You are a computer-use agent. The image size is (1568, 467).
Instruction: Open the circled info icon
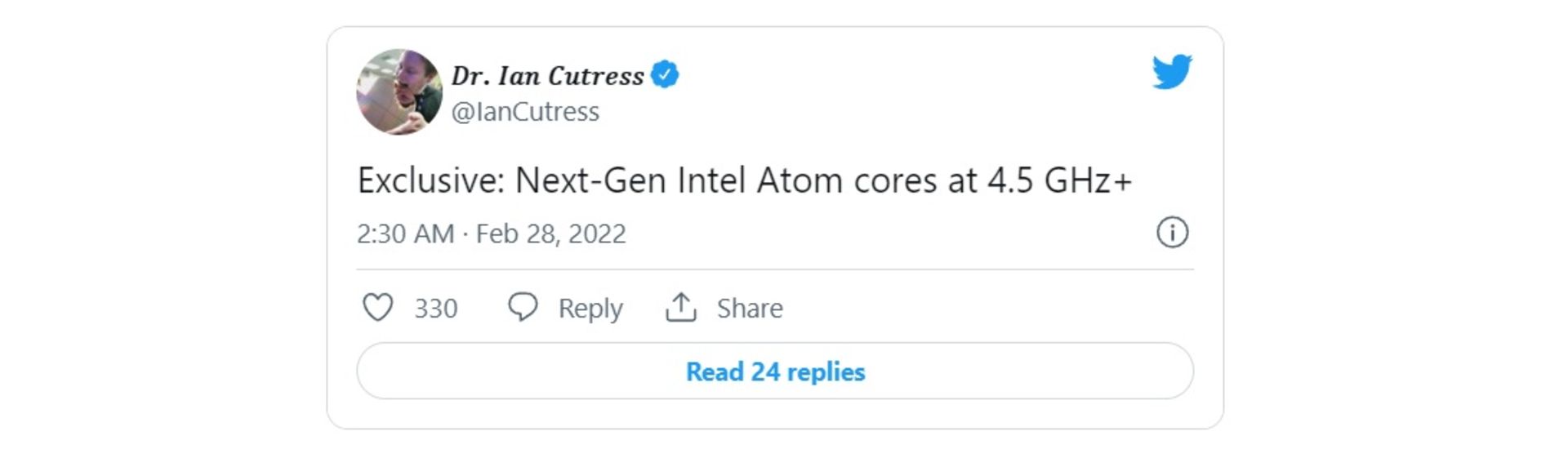pyautogui.click(x=1172, y=233)
